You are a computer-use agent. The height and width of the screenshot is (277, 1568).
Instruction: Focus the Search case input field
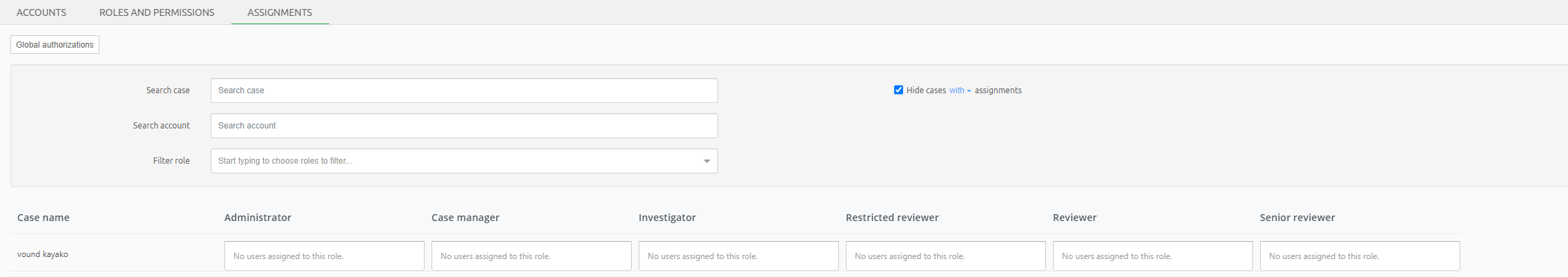point(463,90)
